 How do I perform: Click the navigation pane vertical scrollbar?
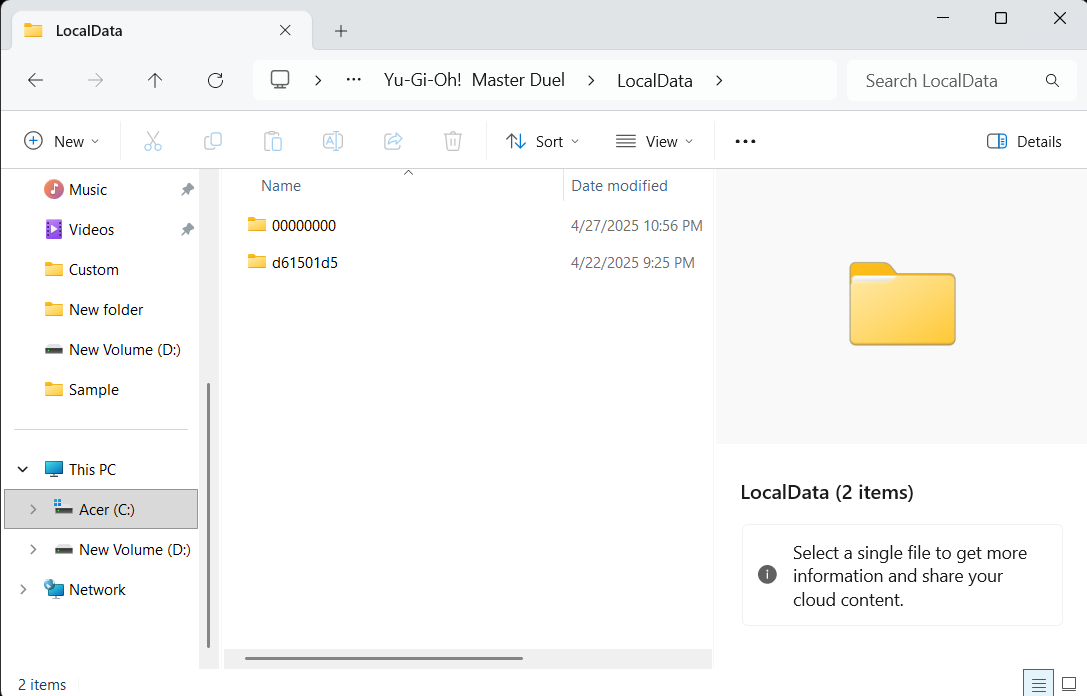coord(208,515)
